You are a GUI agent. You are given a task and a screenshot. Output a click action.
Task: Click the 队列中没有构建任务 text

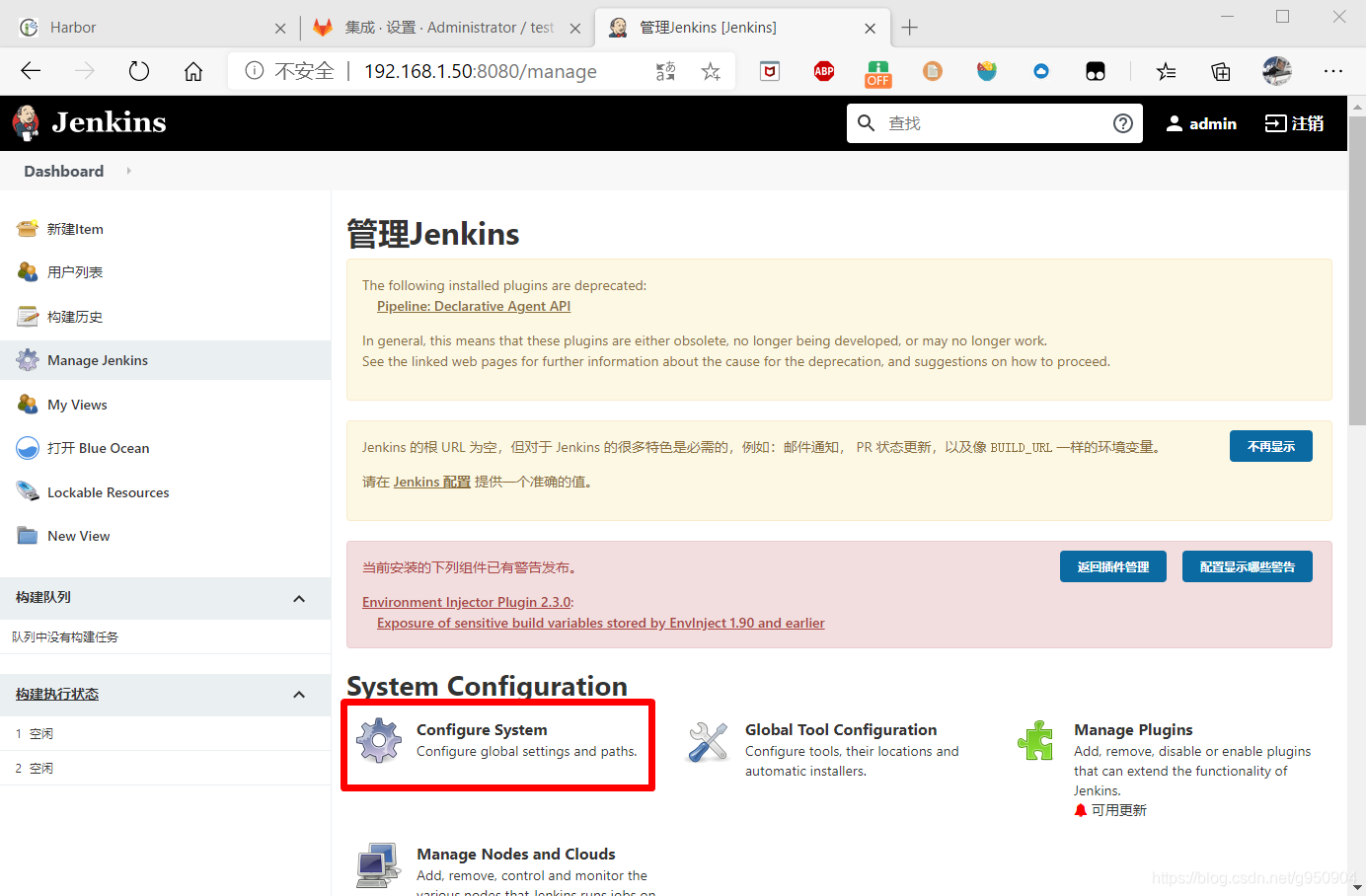65,636
